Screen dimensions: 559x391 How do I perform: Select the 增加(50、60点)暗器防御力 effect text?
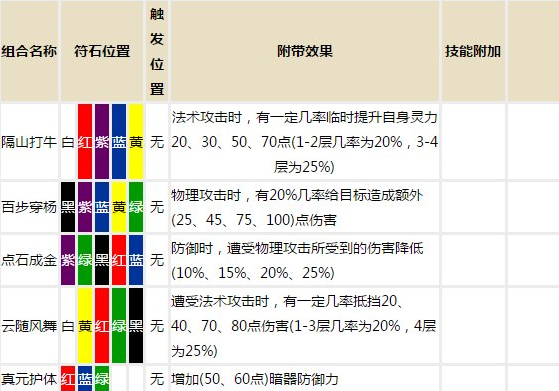[255, 379]
